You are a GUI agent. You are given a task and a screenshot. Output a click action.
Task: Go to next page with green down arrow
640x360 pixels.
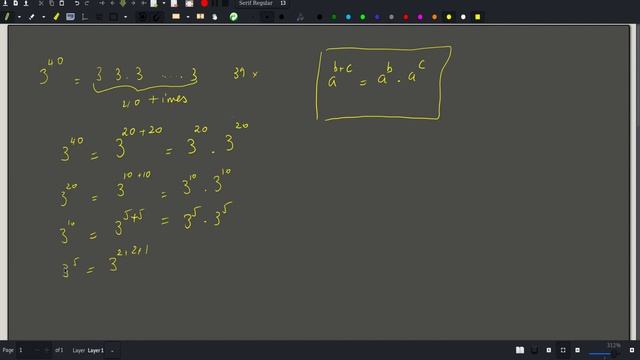[x=123, y=3]
